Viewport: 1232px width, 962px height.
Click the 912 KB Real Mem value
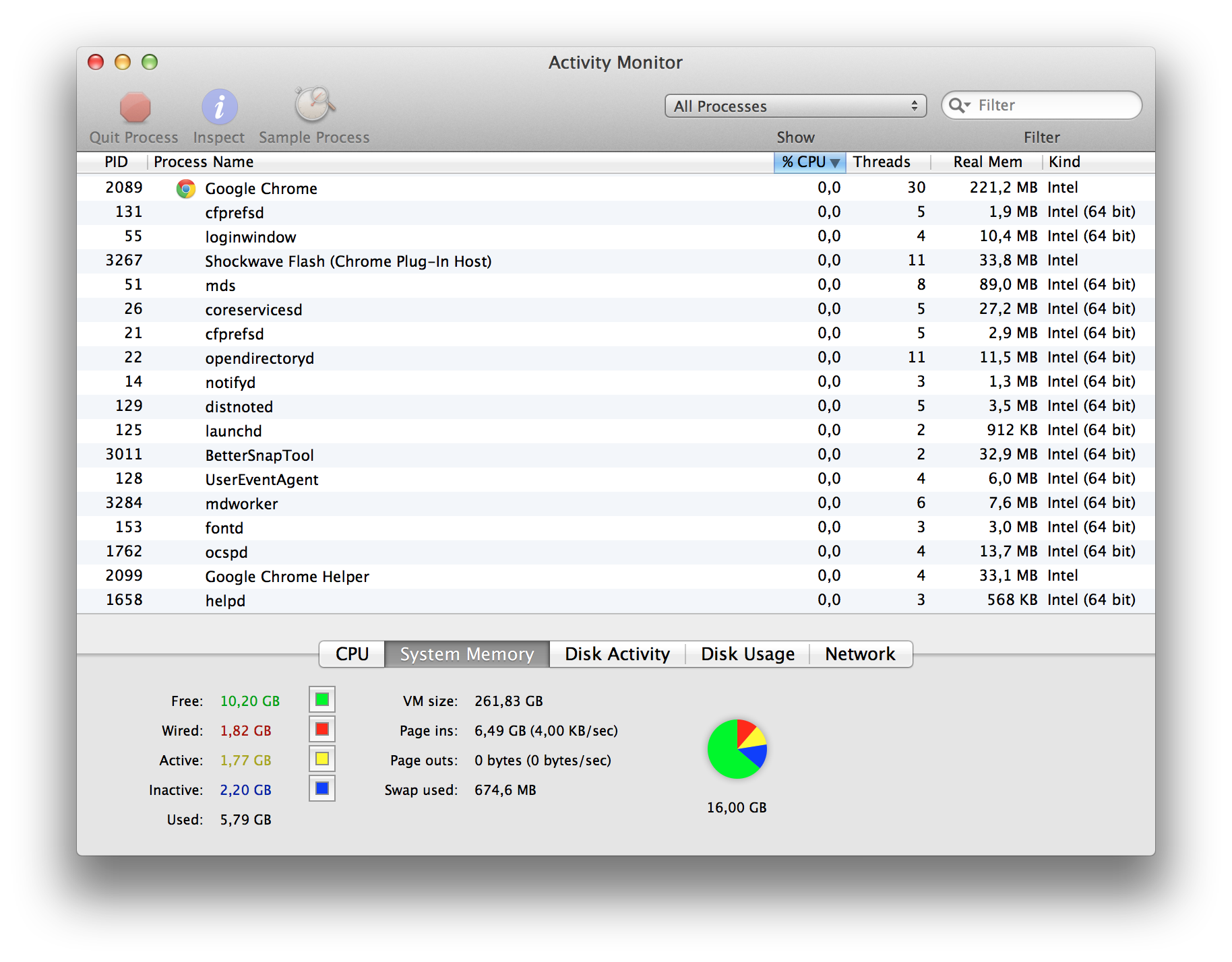click(x=1012, y=430)
